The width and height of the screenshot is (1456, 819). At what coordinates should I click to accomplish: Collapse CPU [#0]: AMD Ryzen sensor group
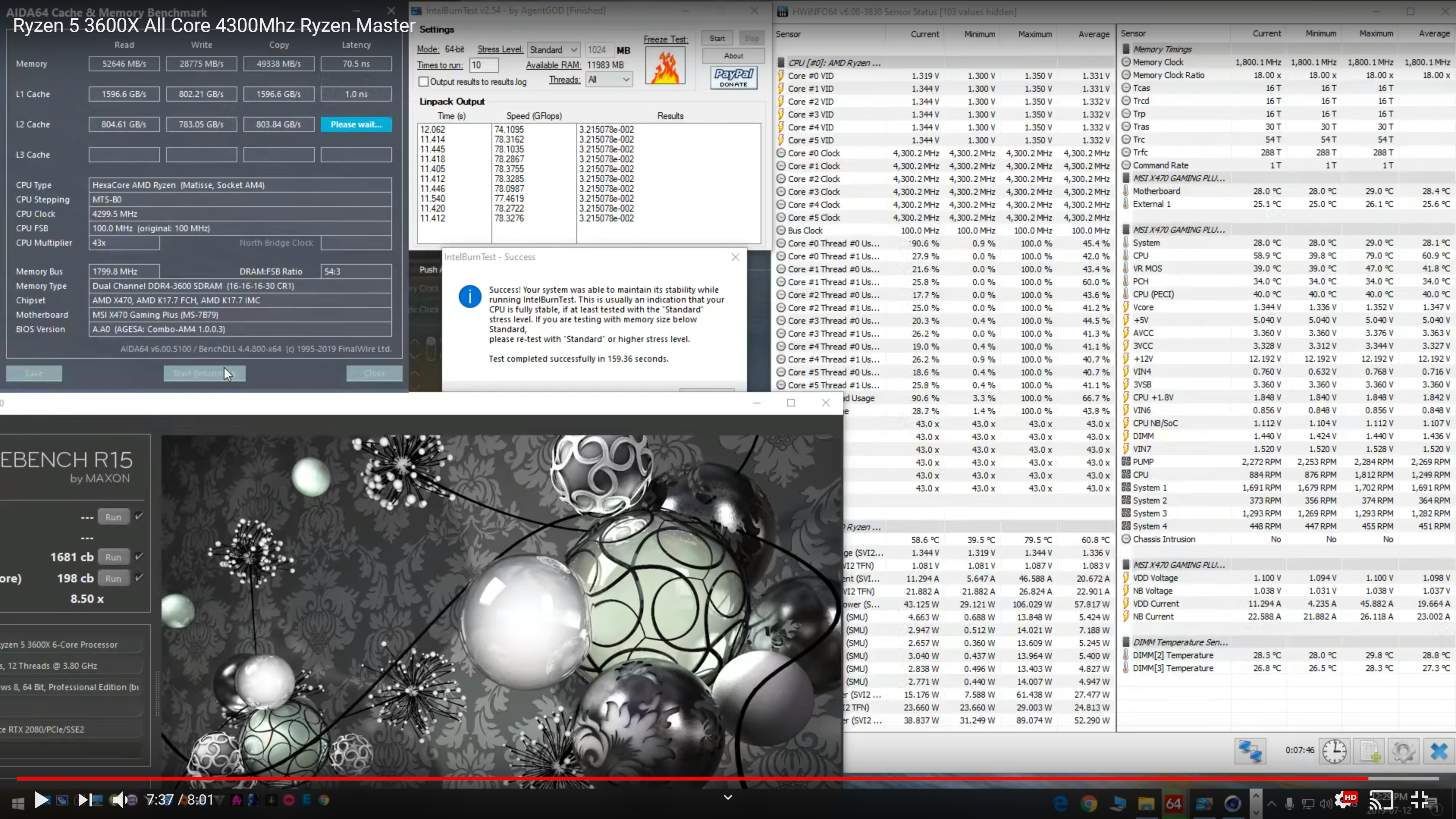tap(781, 63)
